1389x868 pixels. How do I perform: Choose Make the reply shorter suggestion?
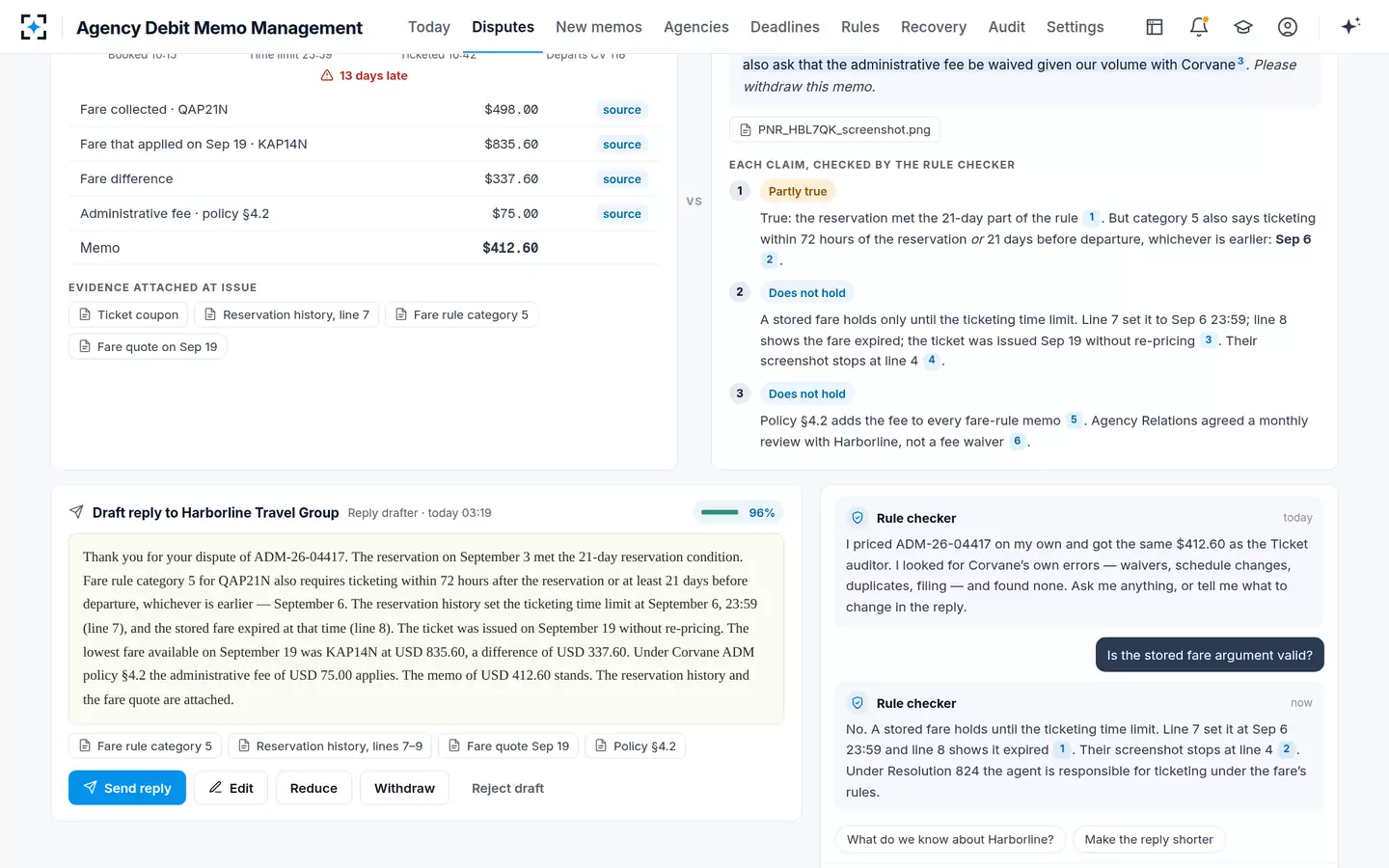[1149, 839]
